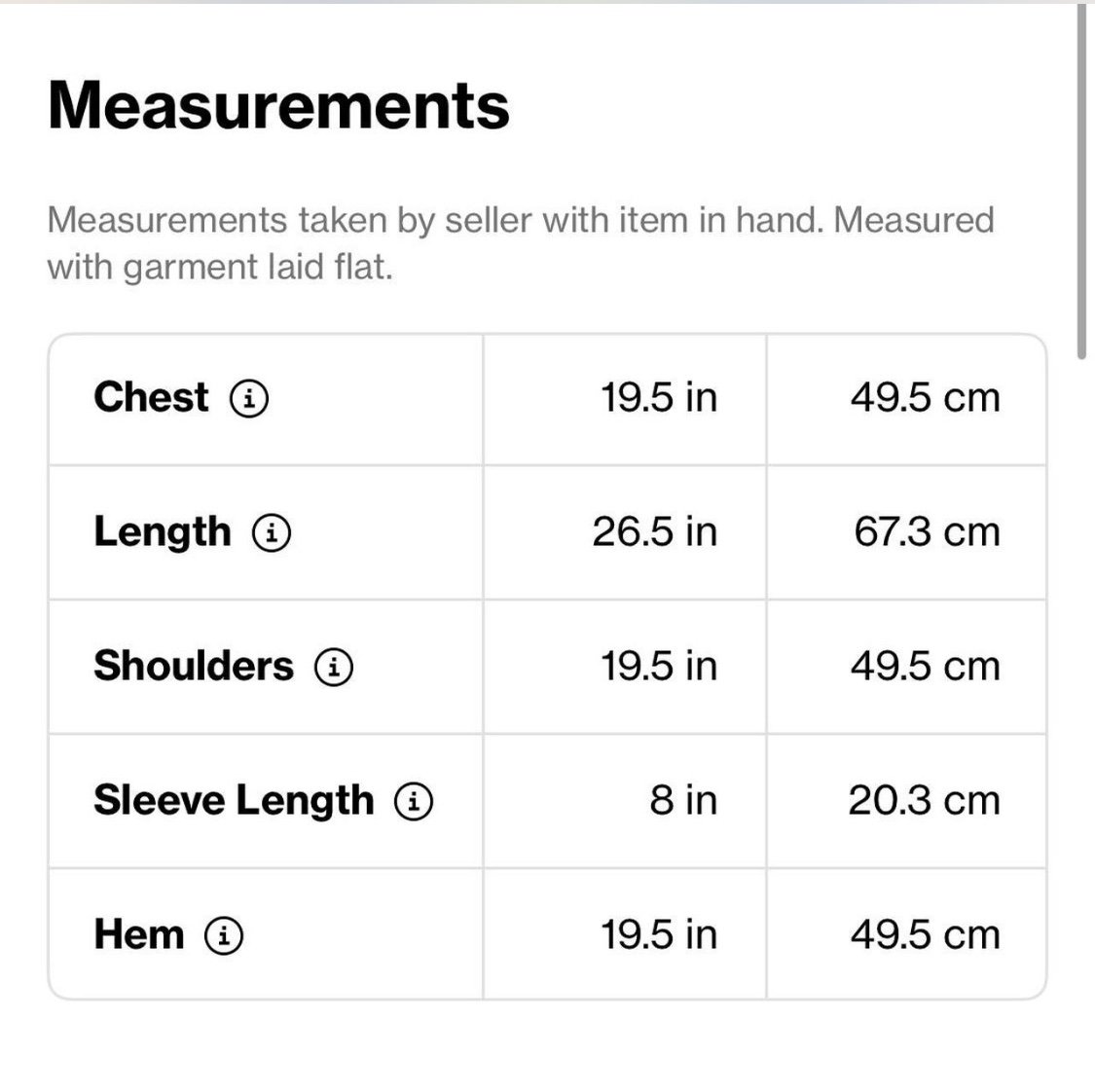
Task: Click the 20.3 cm sleeve value
Action: 925,800
